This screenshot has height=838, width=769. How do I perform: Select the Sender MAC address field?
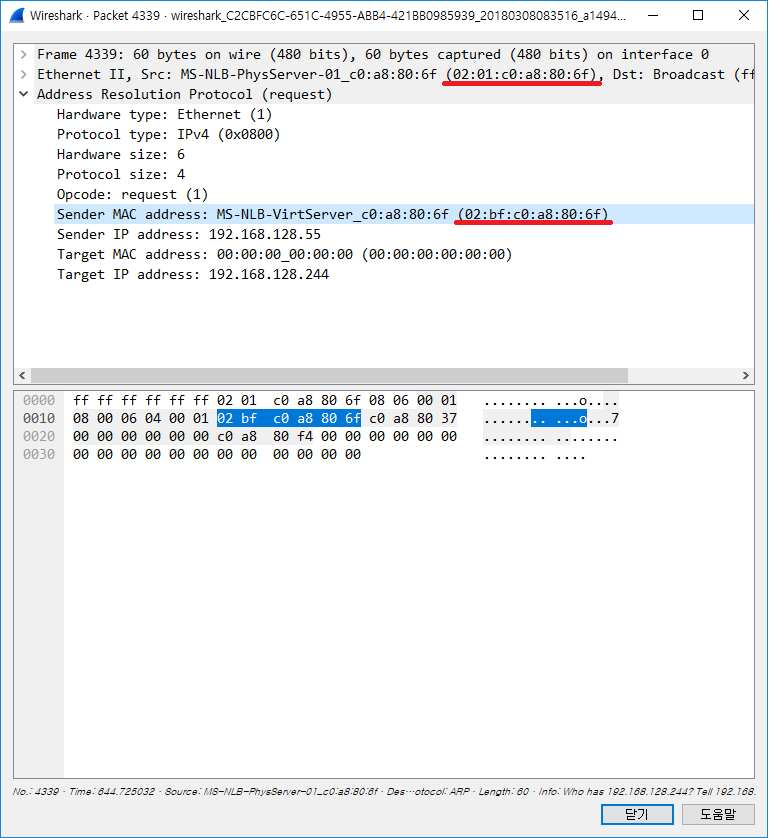[x=403, y=214]
